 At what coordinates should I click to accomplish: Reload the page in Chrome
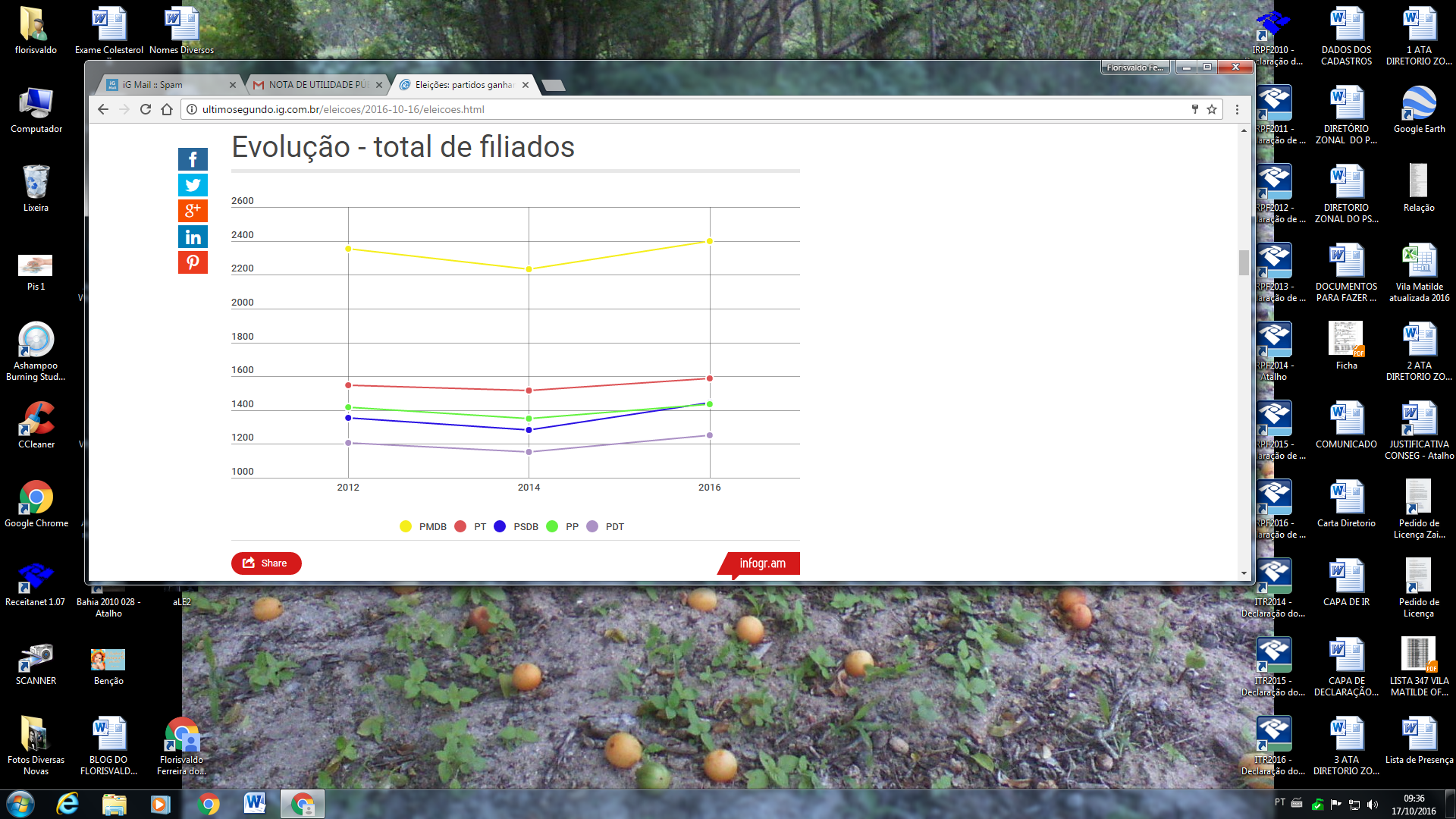(x=146, y=109)
